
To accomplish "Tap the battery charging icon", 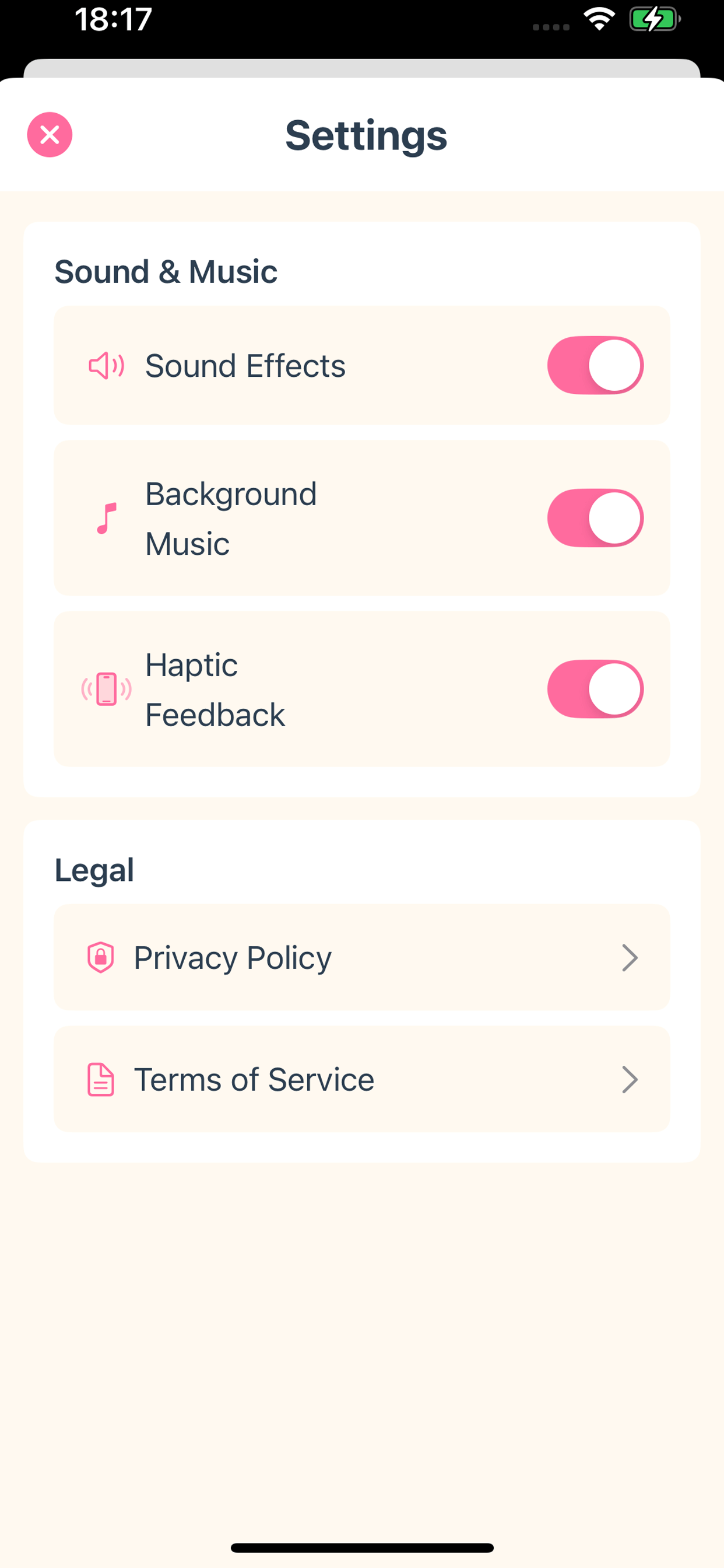I will coord(654,19).
